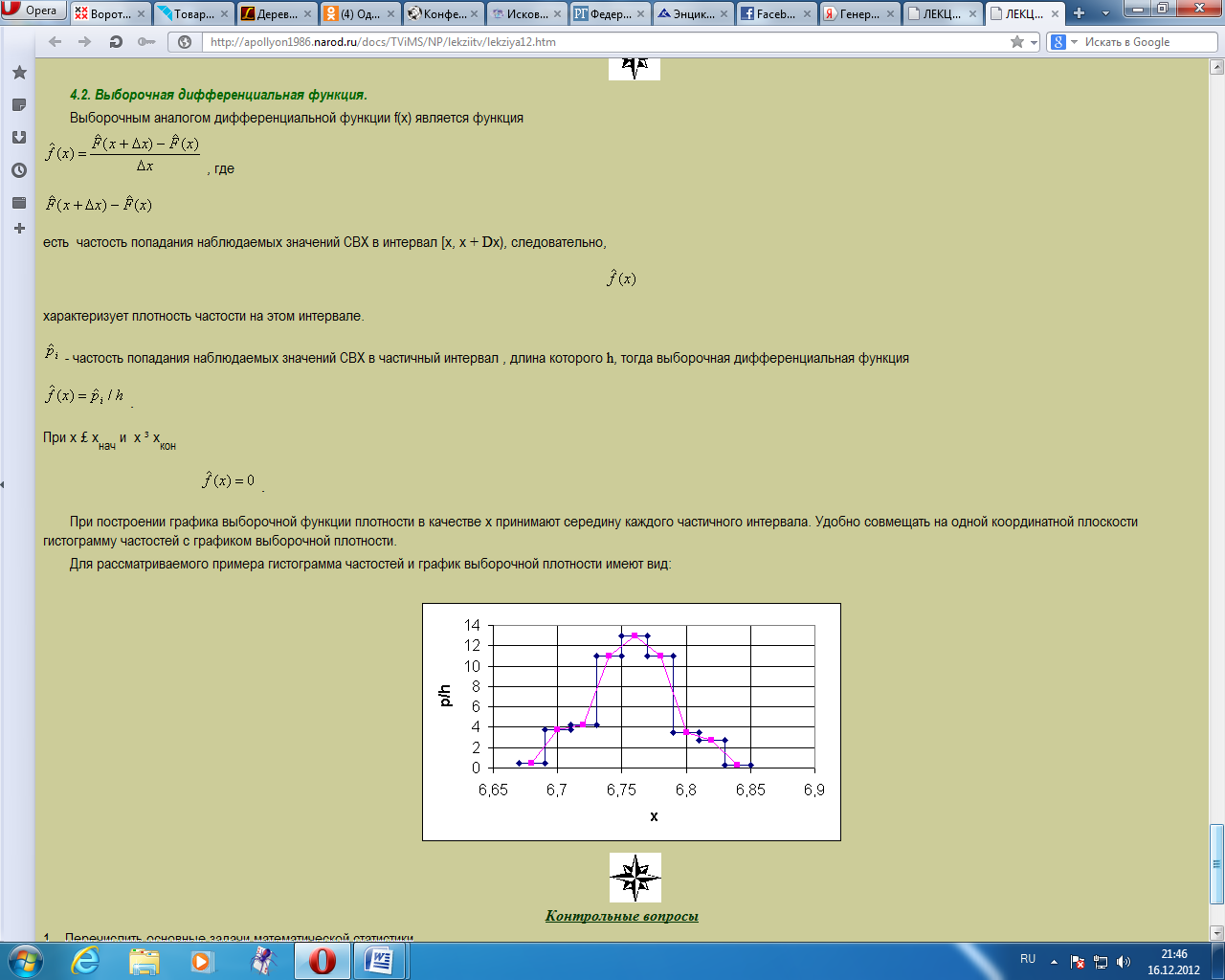
Task: Open the History clock panel in sidebar
Action: 19,170
